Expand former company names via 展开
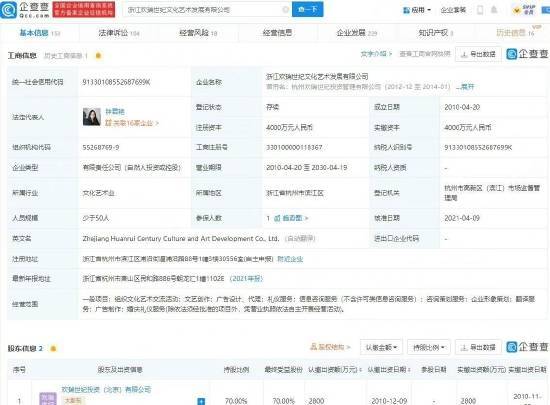The width and height of the screenshot is (550, 405). 465,87
